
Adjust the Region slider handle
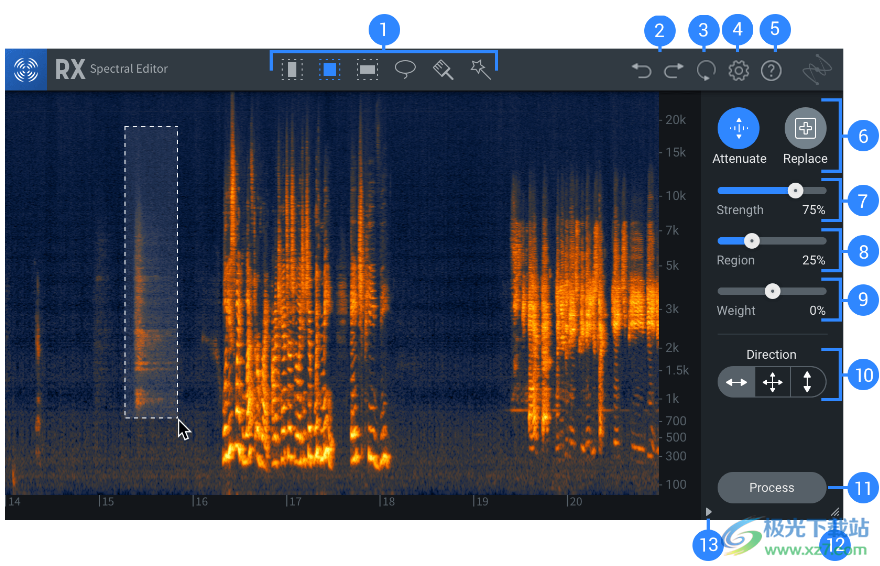752,241
